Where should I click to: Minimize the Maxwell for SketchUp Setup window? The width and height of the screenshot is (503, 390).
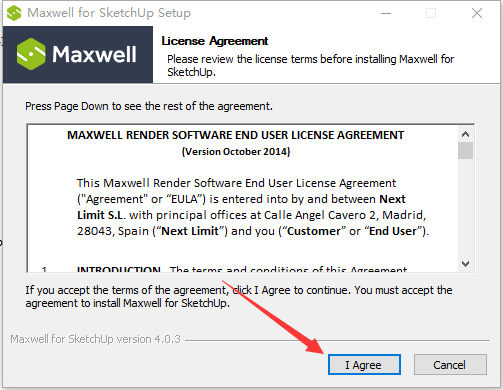[x=386, y=13]
